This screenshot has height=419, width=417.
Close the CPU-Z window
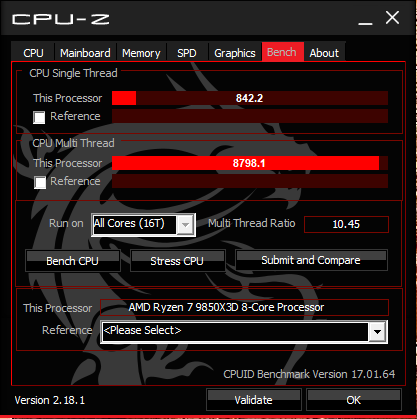pos(392,18)
